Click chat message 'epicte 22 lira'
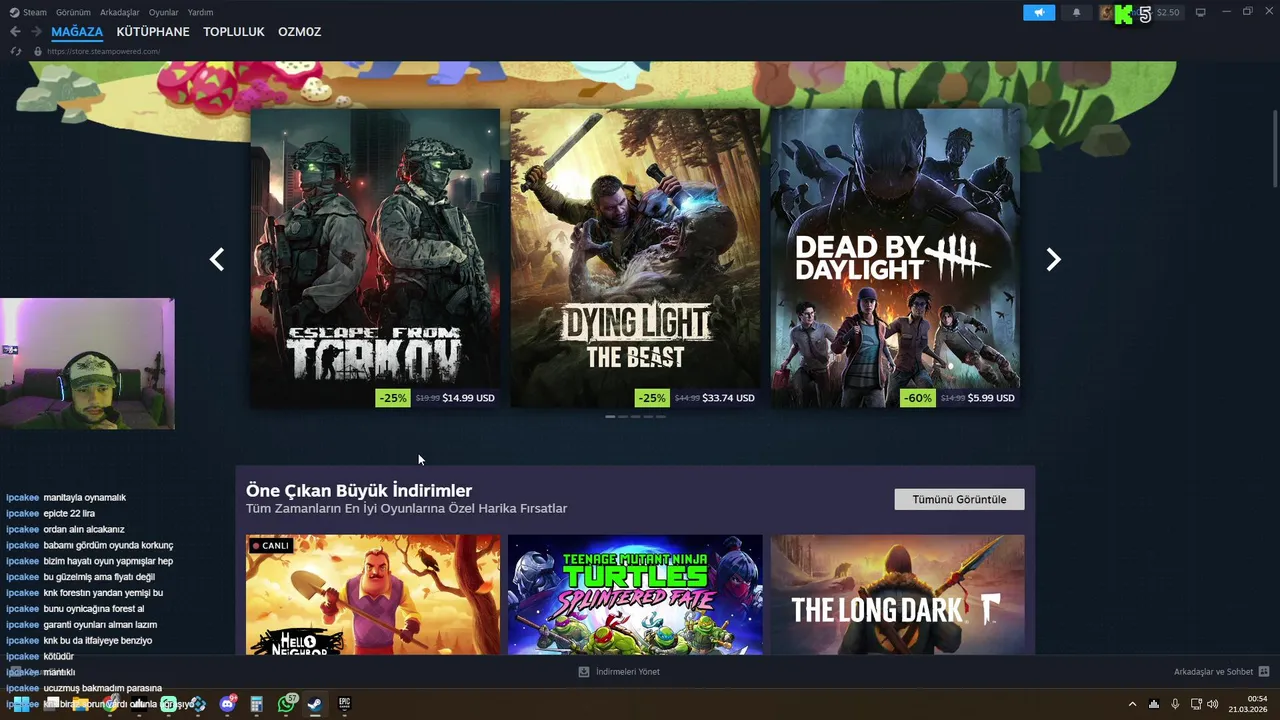 tap(69, 513)
